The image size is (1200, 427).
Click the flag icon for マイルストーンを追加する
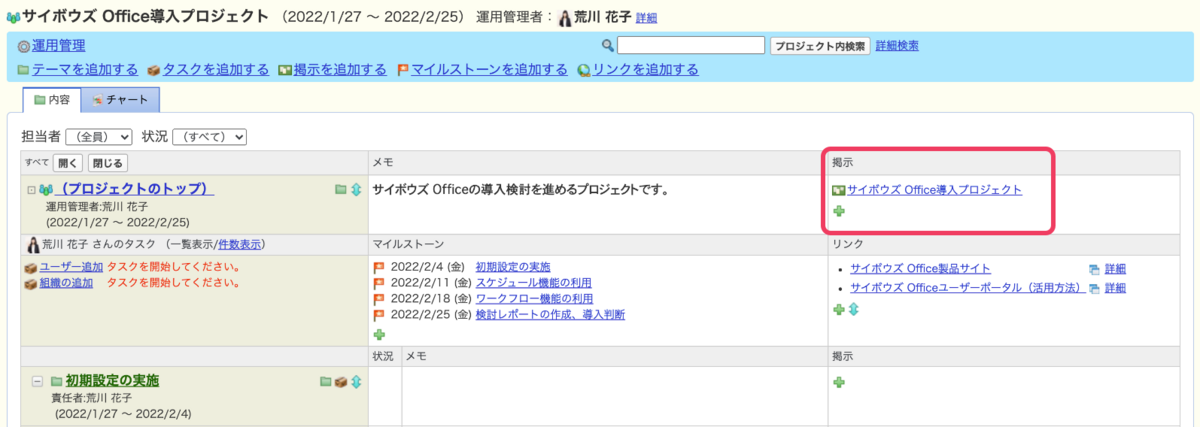pyautogui.click(x=403, y=70)
